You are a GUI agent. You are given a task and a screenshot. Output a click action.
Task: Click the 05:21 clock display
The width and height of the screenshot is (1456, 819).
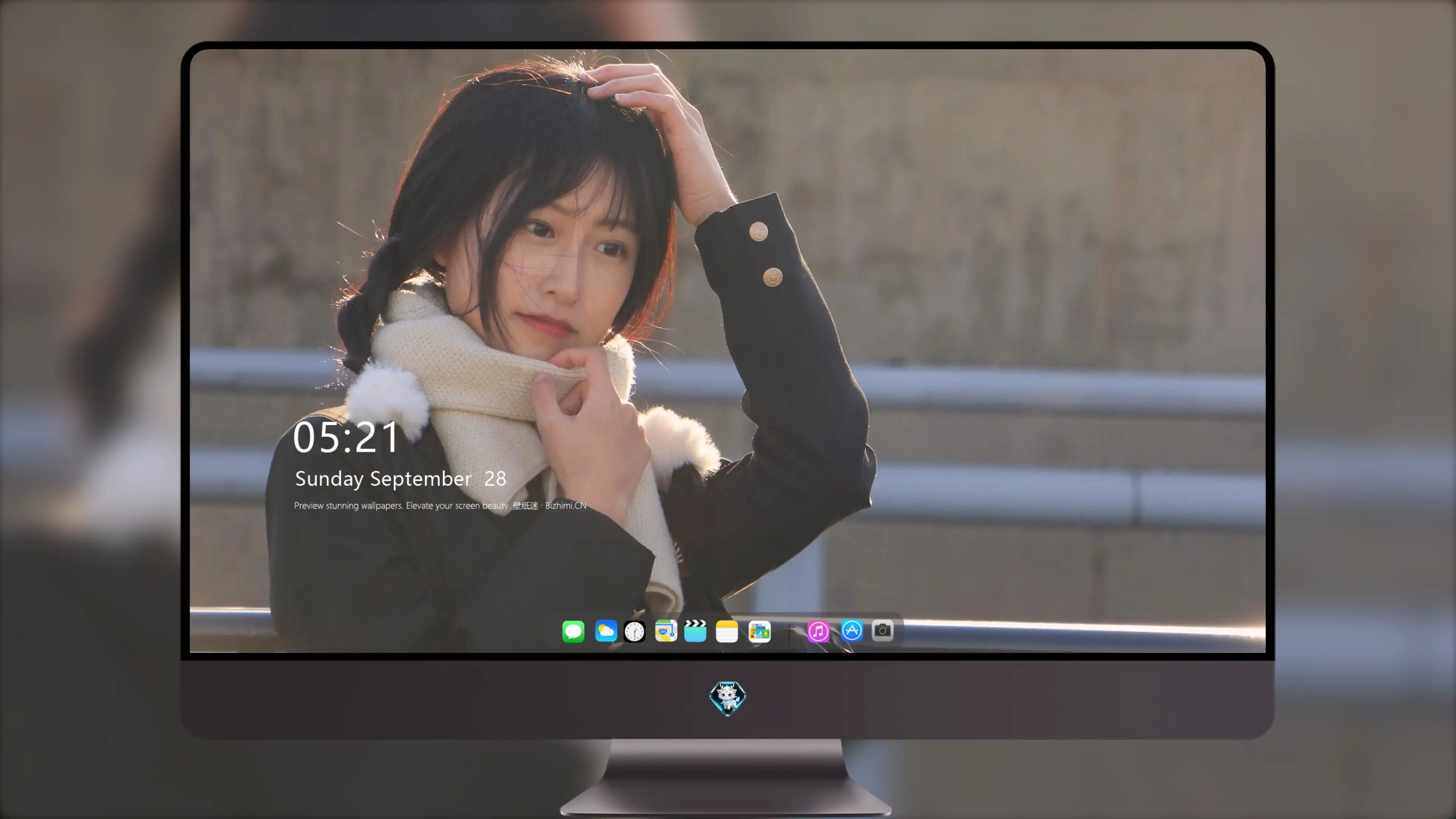click(346, 438)
